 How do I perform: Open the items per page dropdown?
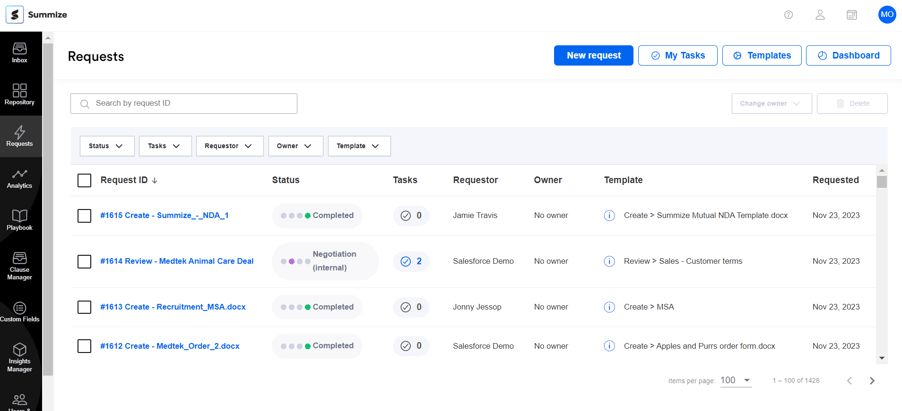pyautogui.click(x=736, y=380)
